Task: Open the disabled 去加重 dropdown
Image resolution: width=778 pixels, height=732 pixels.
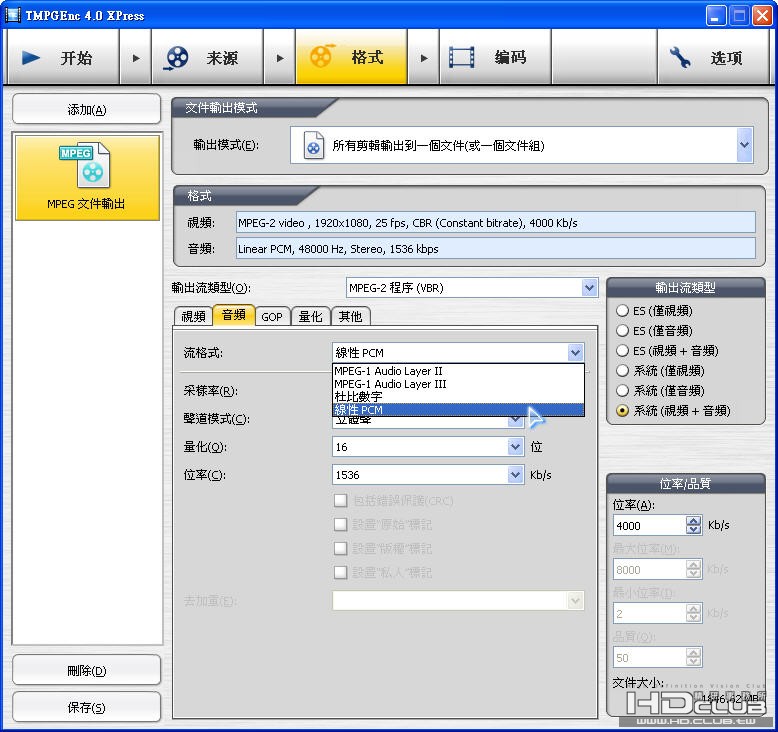Action: (x=575, y=601)
